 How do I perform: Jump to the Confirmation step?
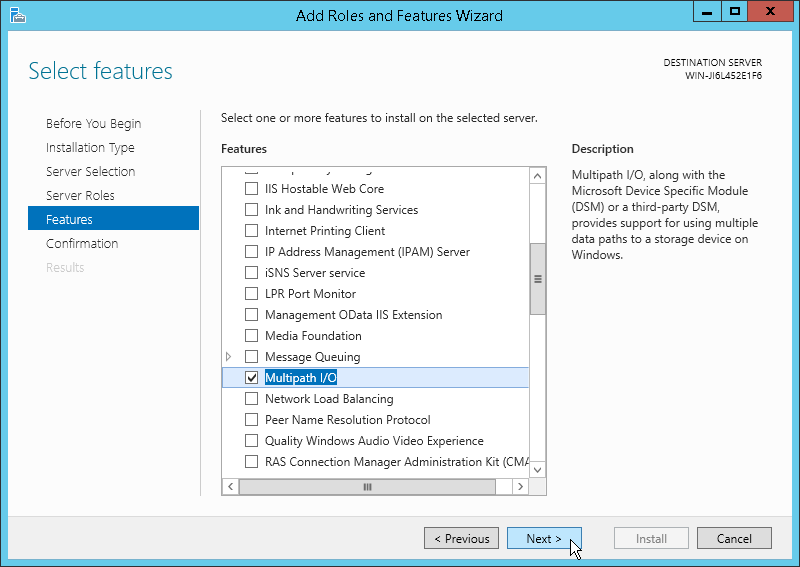[x=82, y=243]
